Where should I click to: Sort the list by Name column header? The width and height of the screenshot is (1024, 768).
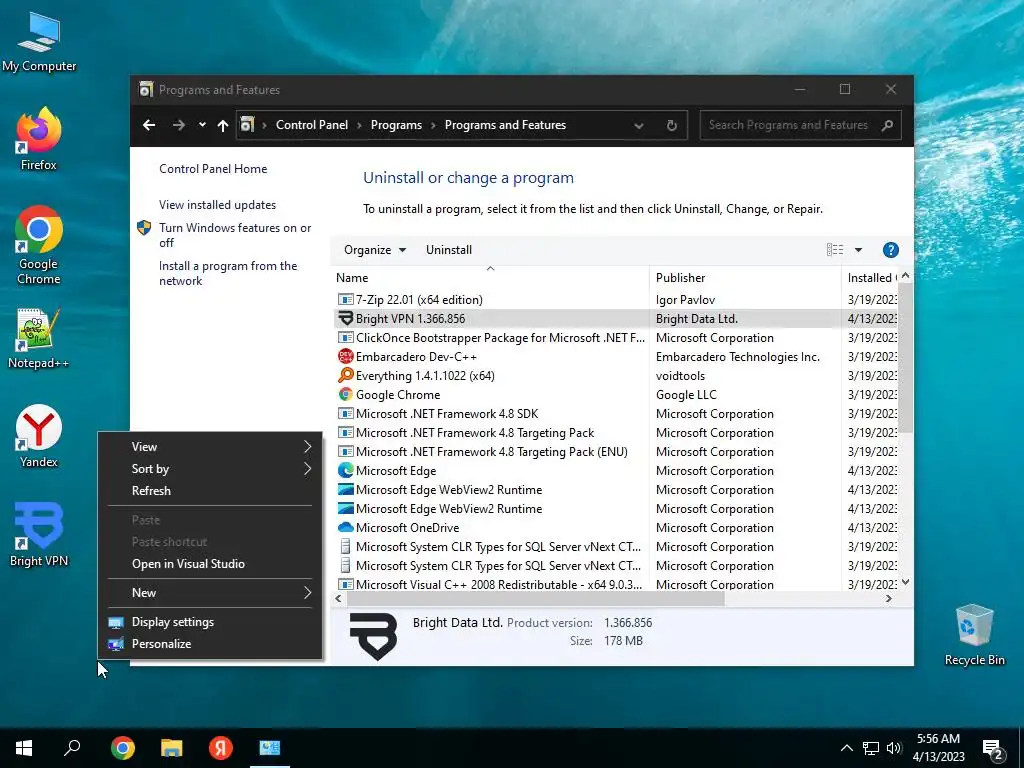pyautogui.click(x=490, y=278)
